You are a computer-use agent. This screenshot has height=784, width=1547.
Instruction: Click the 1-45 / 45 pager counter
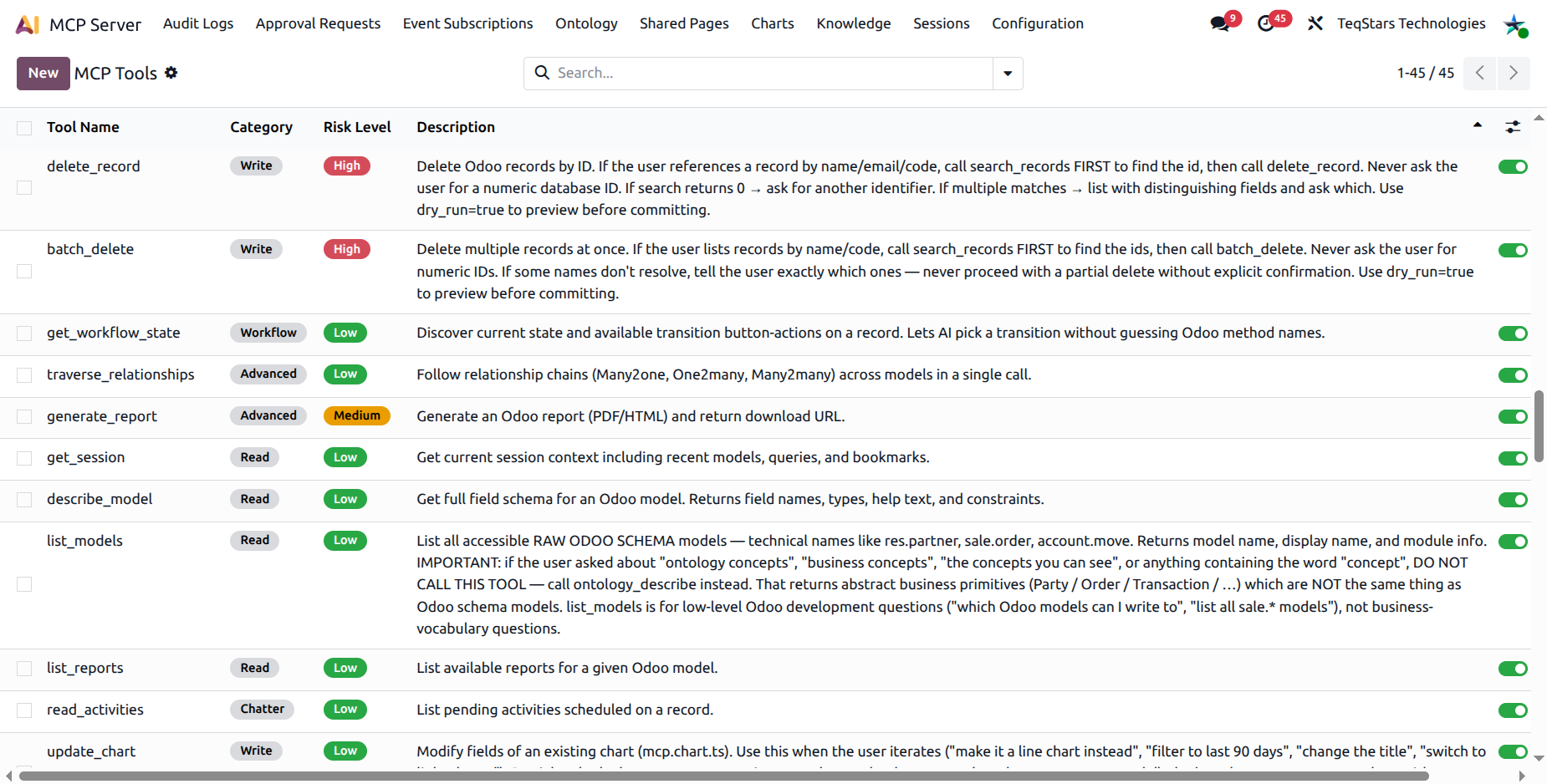coord(1426,73)
